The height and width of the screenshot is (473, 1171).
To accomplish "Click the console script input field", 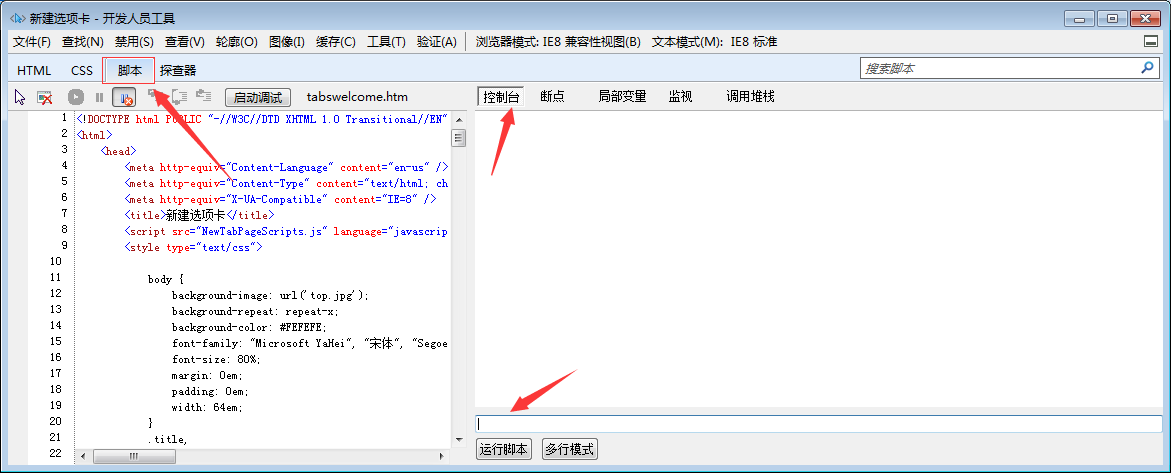I will [x=819, y=424].
